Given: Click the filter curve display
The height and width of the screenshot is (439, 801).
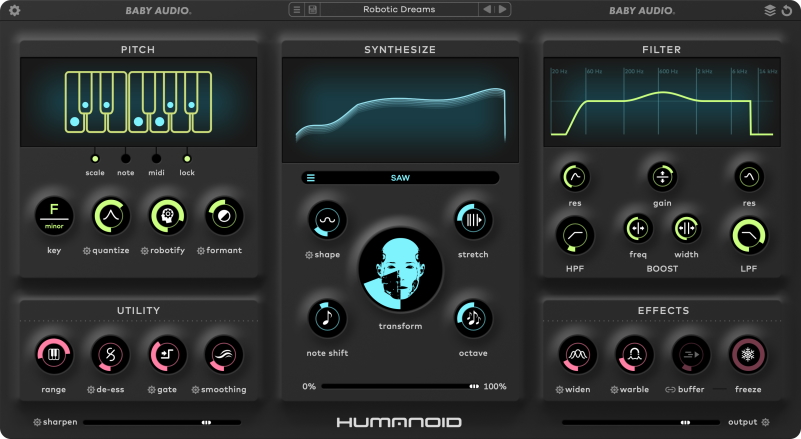Looking at the screenshot, I should (x=662, y=102).
